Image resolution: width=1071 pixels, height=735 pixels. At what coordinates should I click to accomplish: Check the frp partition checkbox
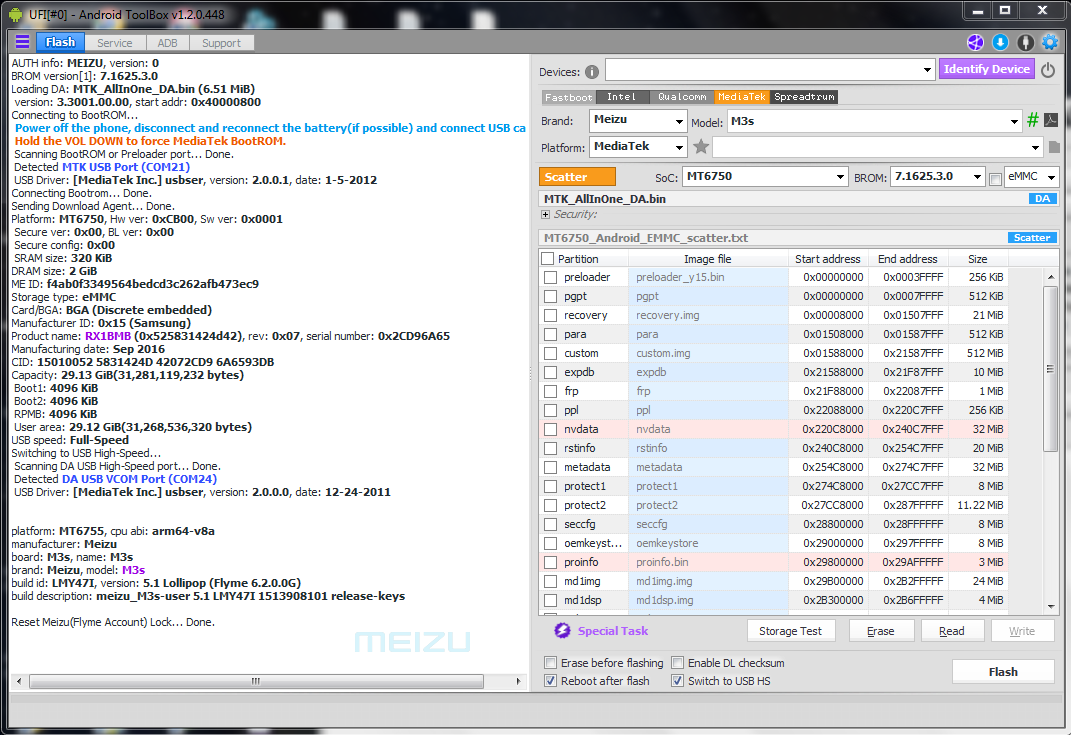551,391
